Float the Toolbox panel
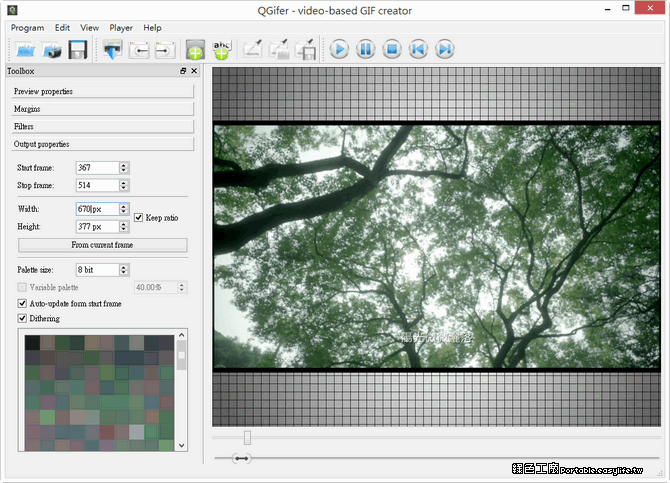Image resolution: width=670 pixels, height=483 pixels. click(183, 71)
